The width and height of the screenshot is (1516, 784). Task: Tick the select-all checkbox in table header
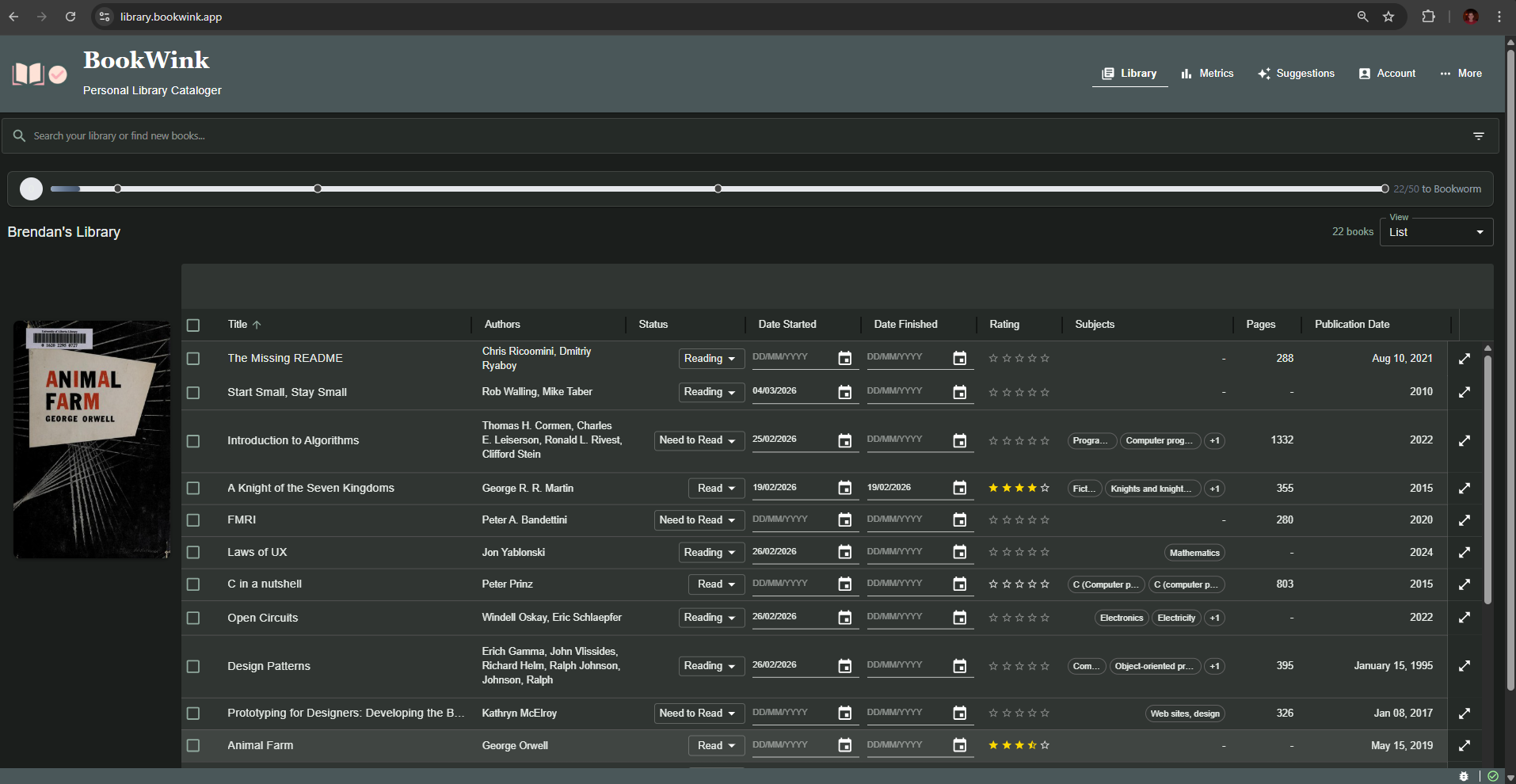(x=193, y=325)
